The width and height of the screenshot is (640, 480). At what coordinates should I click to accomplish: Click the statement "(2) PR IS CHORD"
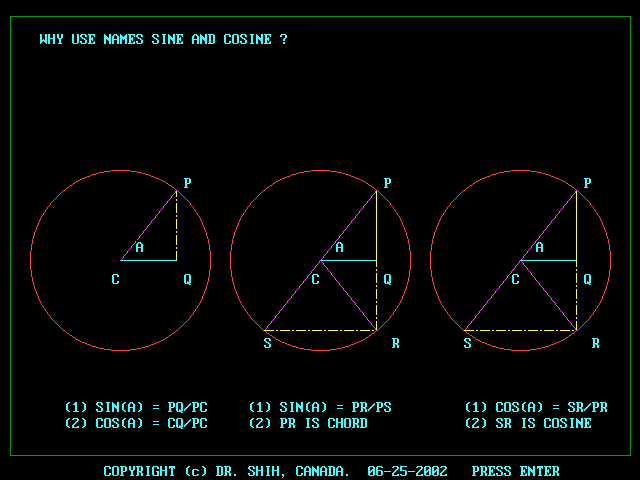(x=309, y=423)
